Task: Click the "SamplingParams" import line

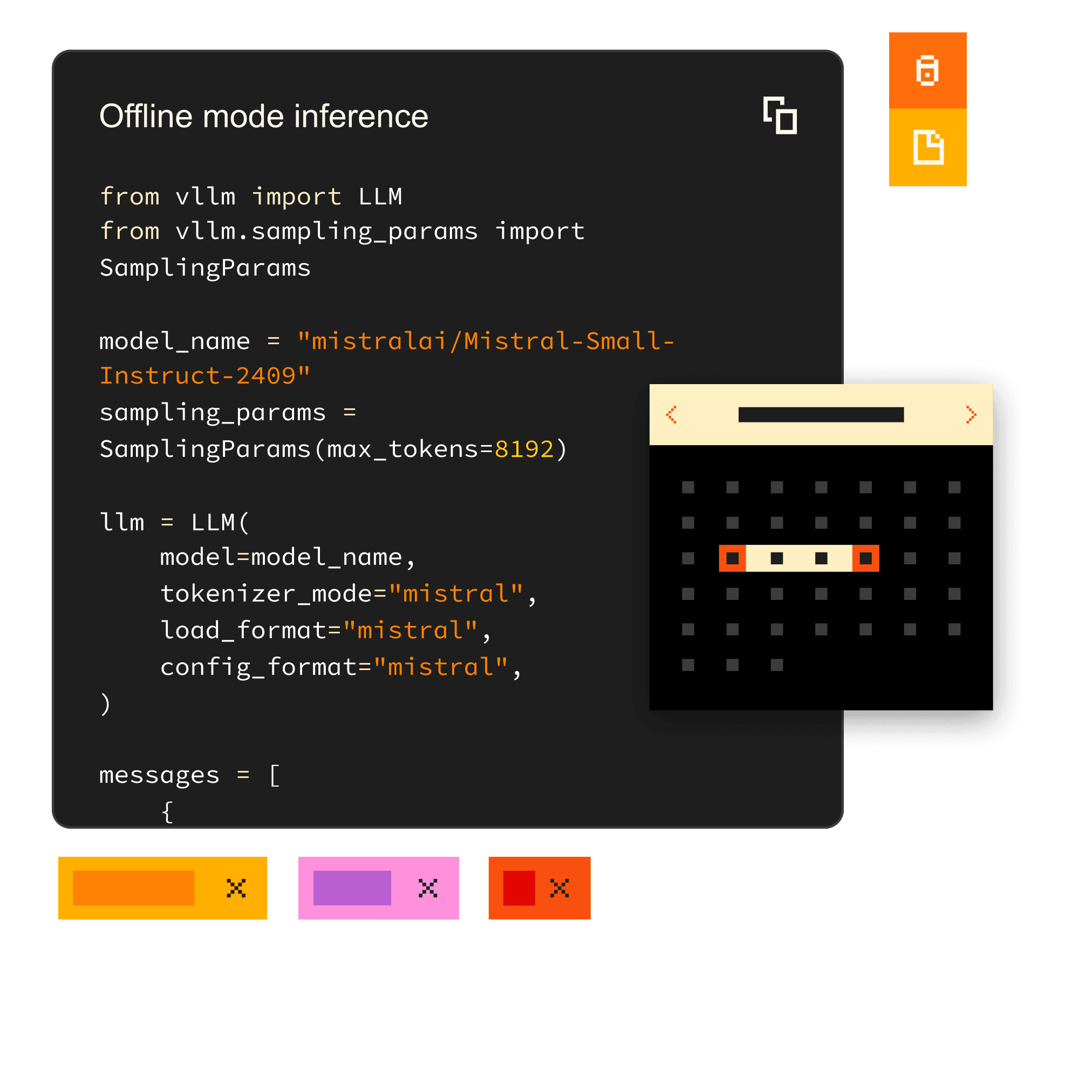Action: tap(204, 268)
